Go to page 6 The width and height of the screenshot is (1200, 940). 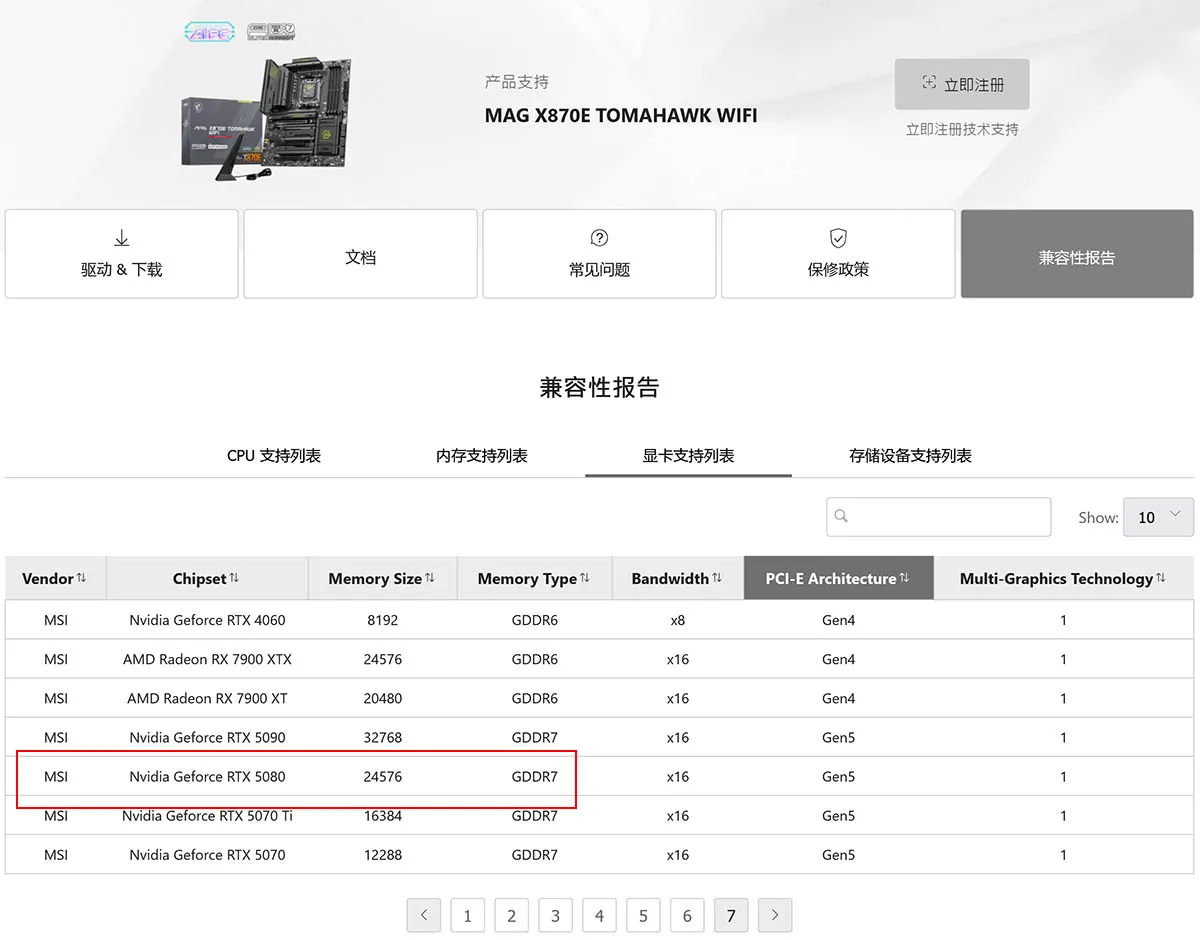687,915
